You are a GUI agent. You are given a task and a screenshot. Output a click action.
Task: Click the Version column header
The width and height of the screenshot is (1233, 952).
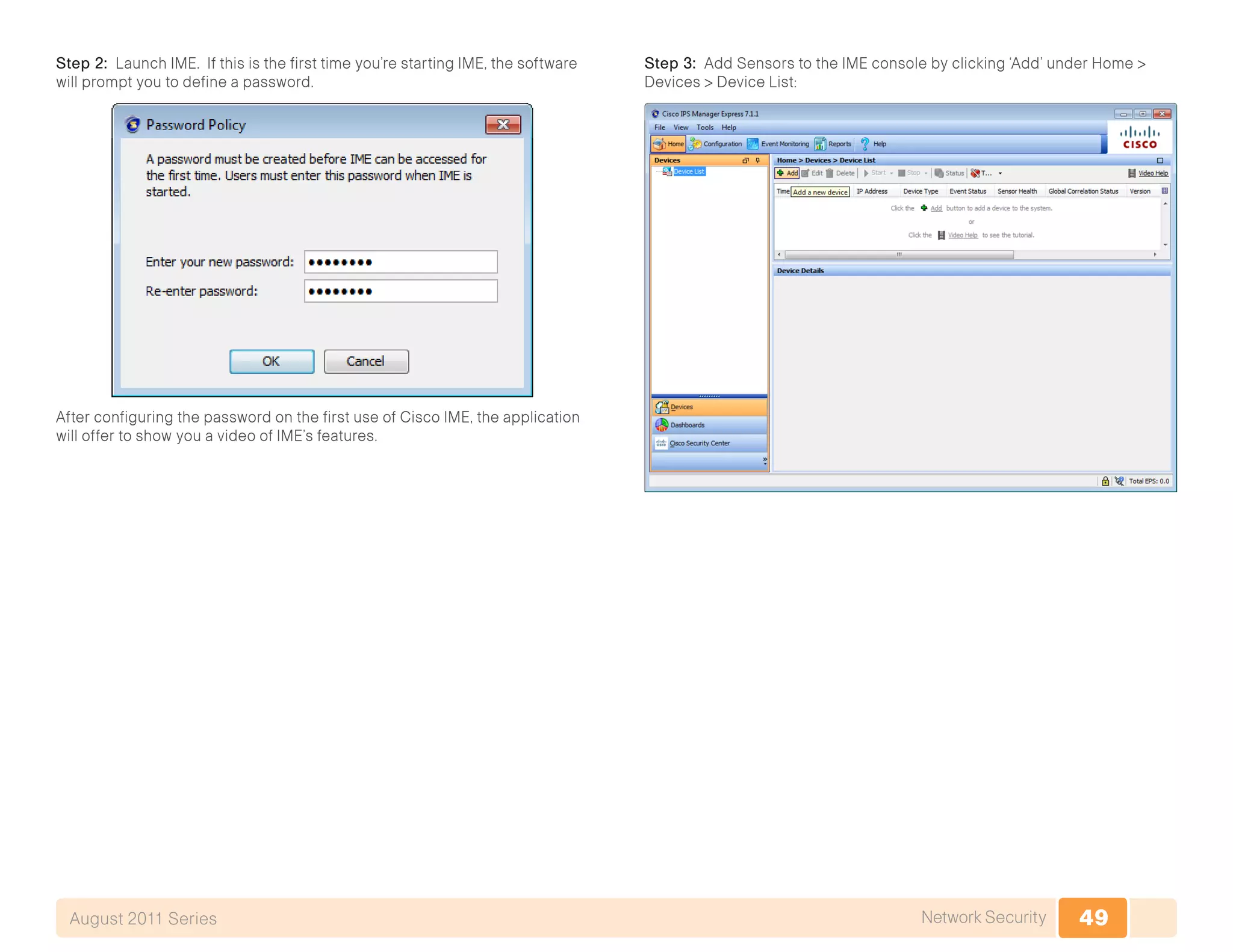coord(1140,191)
